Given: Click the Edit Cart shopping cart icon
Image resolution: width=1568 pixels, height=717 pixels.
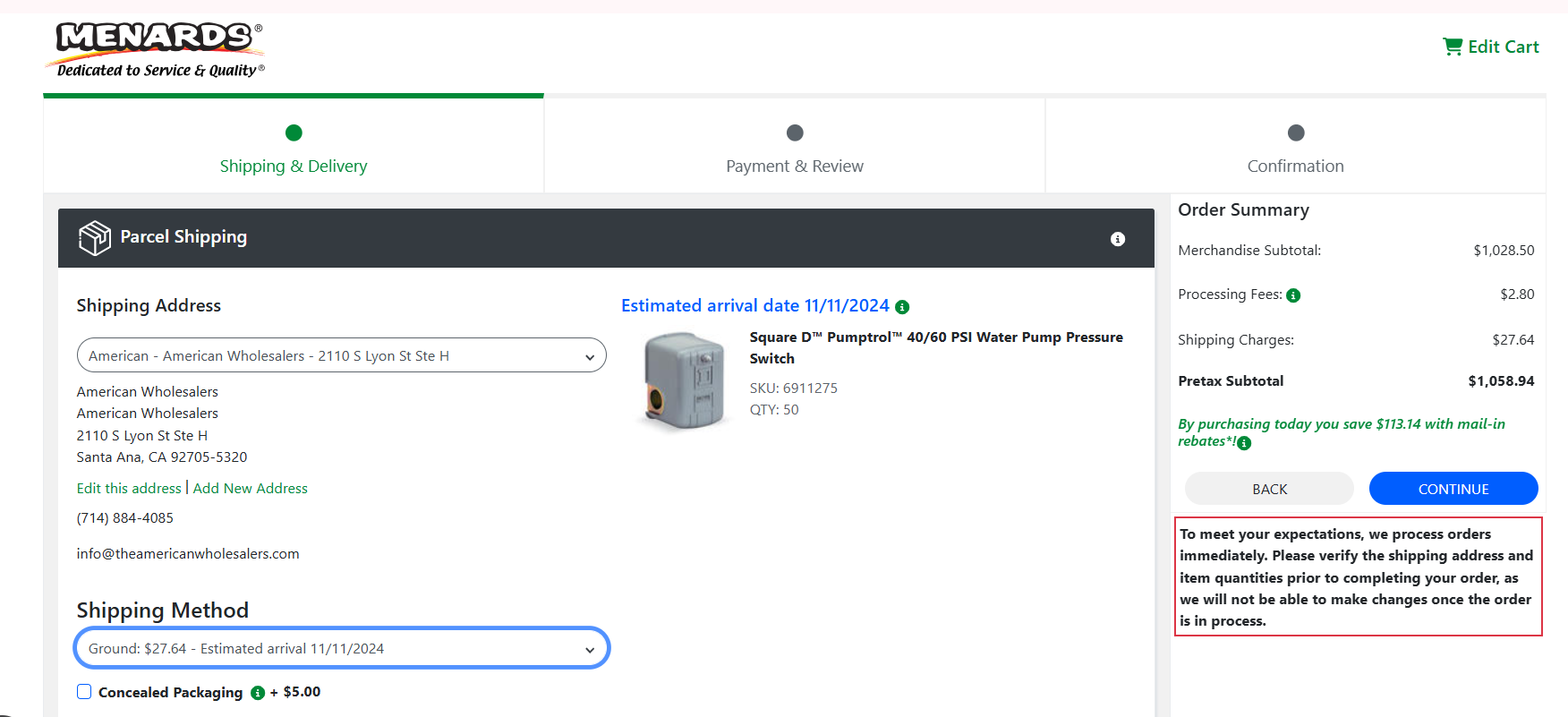Looking at the screenshot, I should pos(1453,47).
